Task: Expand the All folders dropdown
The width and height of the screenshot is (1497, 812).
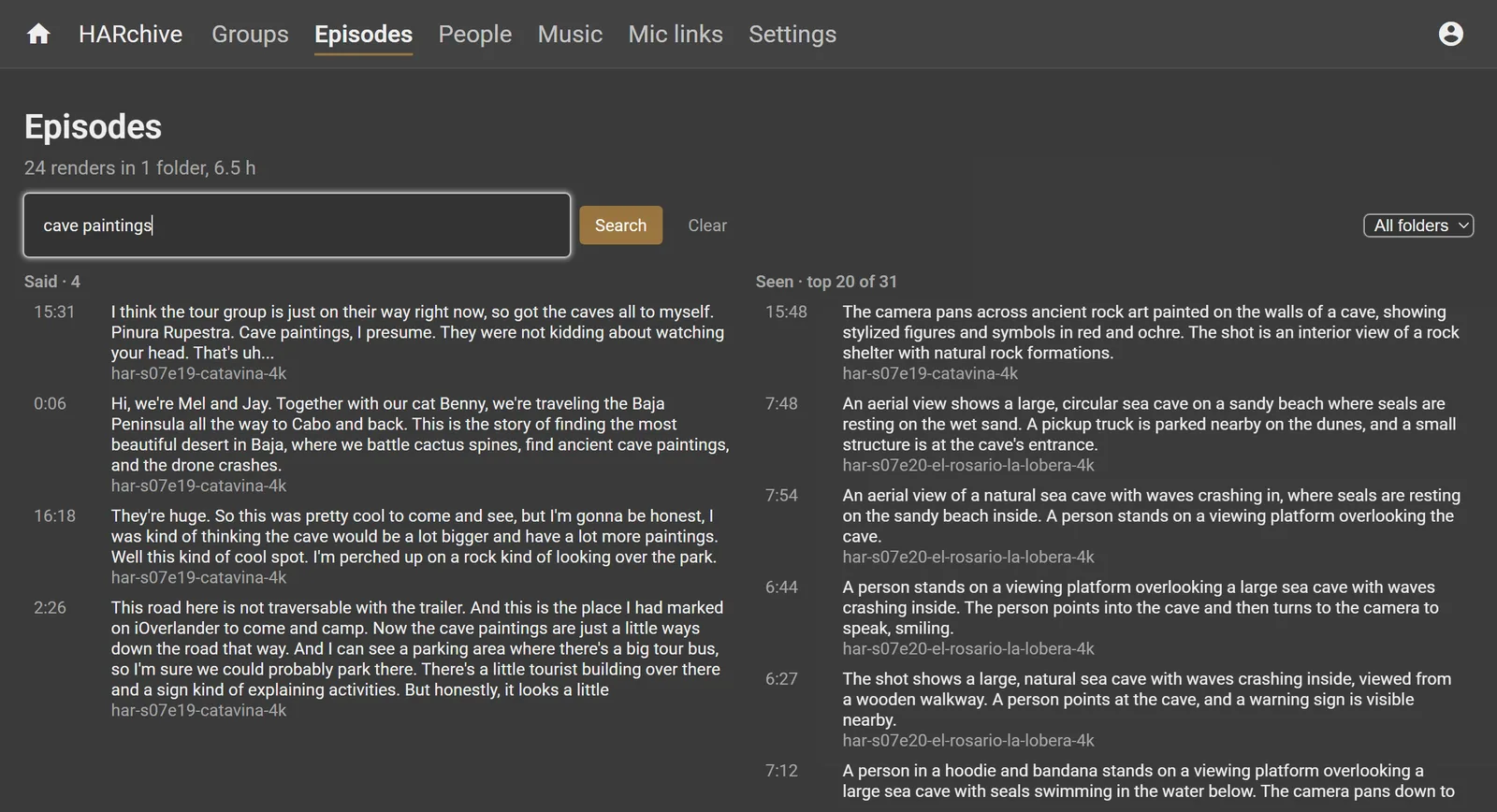Action: tap(1418, 225)
